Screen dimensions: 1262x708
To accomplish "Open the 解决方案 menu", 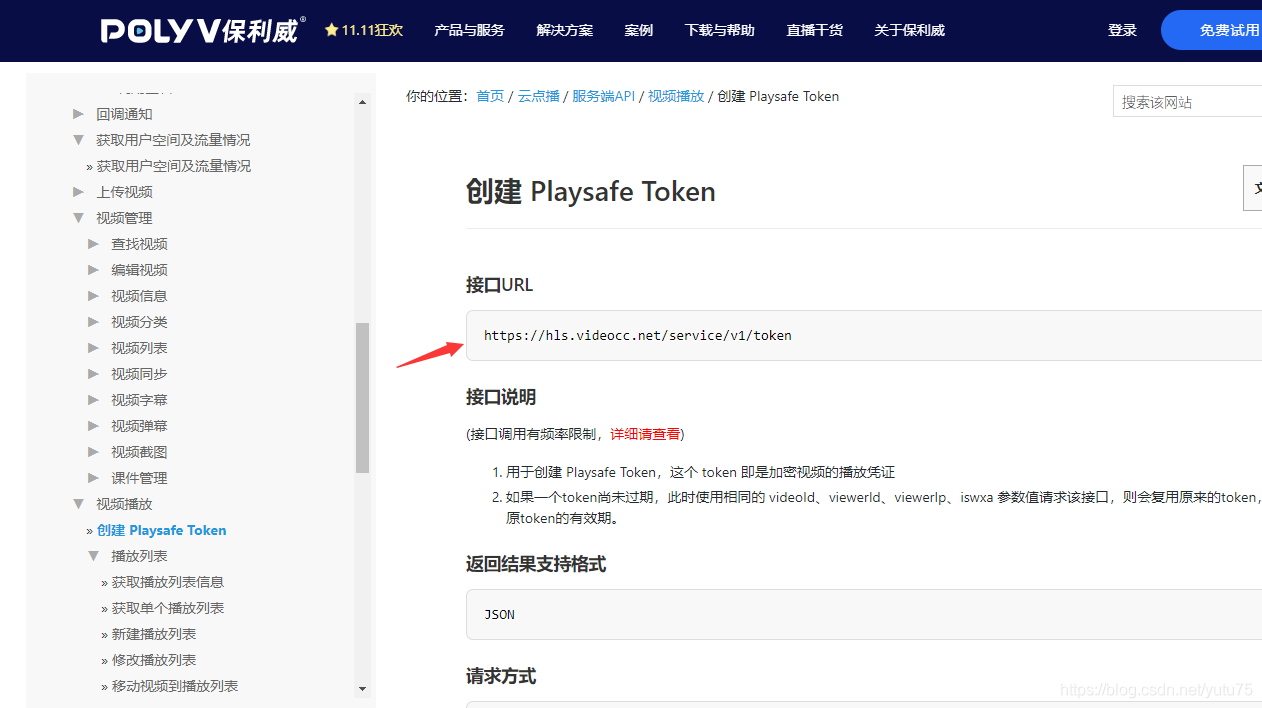I will click(x=564, y=30).
